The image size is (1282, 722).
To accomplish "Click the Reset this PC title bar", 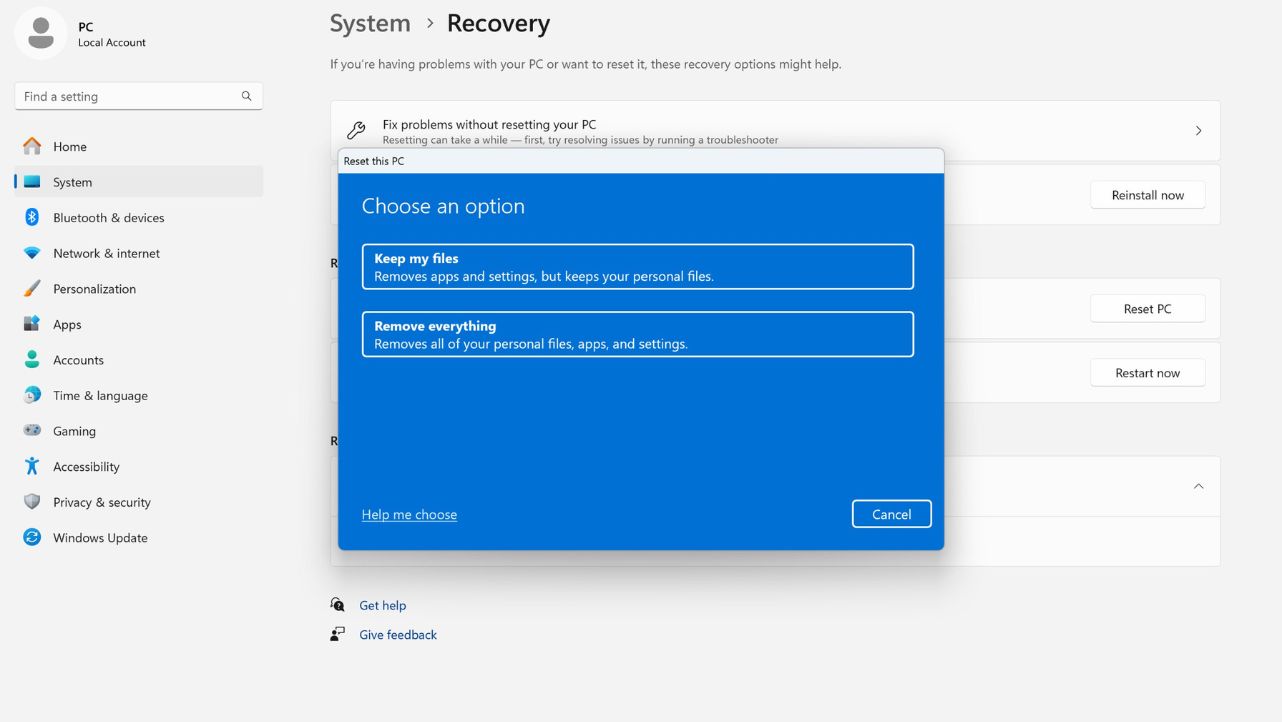I will [x=641, y=161].
